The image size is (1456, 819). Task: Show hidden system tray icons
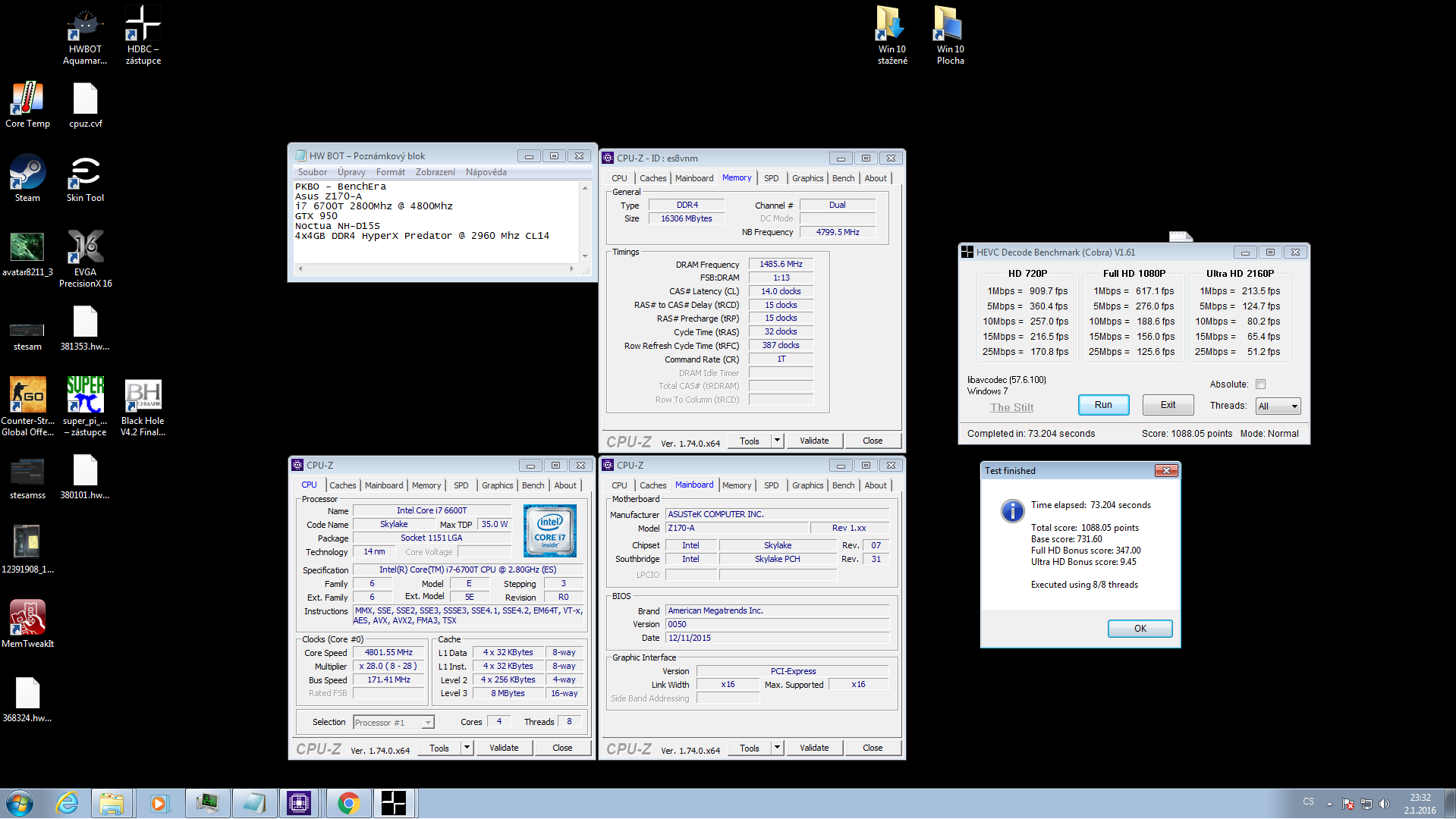coord(1329,804)
